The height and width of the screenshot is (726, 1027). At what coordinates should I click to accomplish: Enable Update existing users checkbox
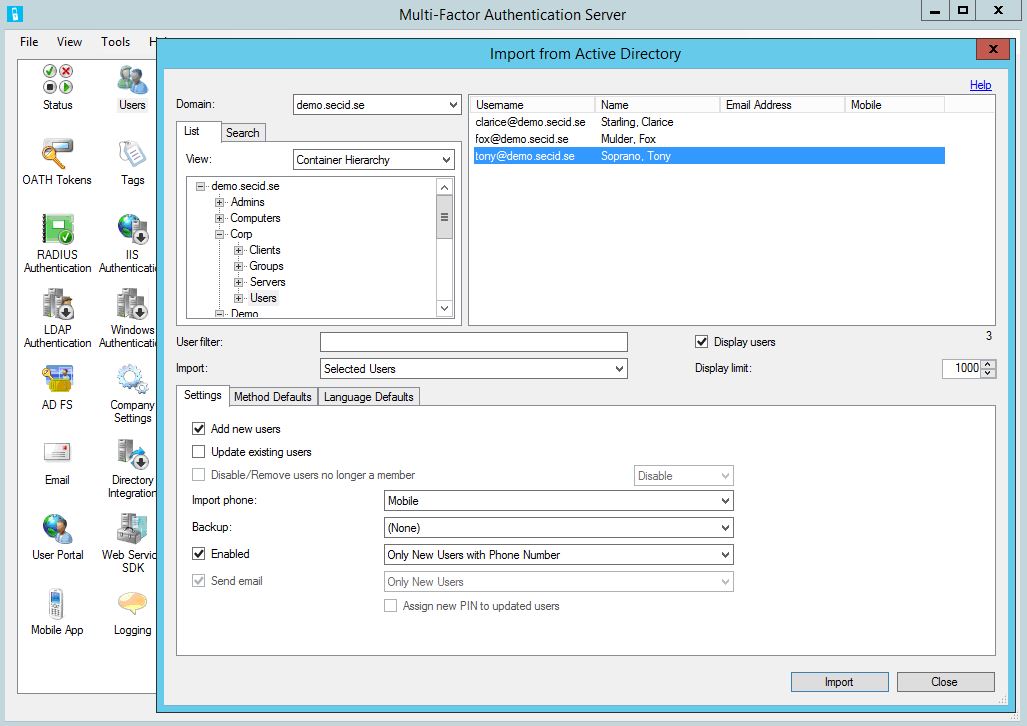(198, 451)
